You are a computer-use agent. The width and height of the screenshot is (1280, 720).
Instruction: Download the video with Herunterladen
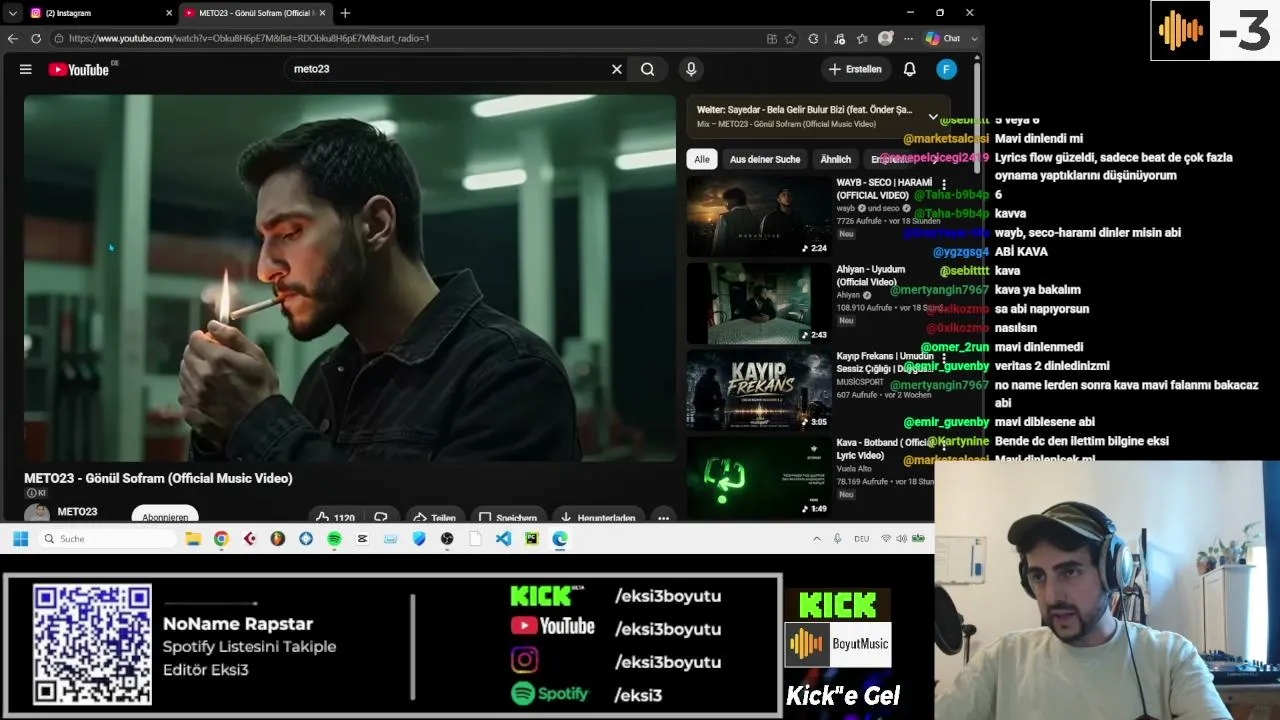[x=598, y=517]
